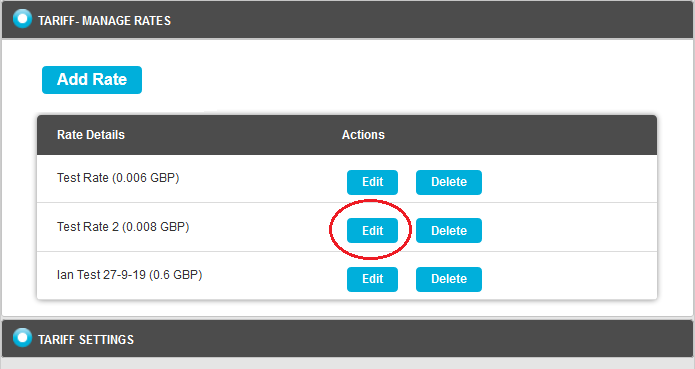This screenshot has width=695, height=369.
Task: Click the TARIFF- MANAGE RATES title text
Action: (x=105, y=21)
